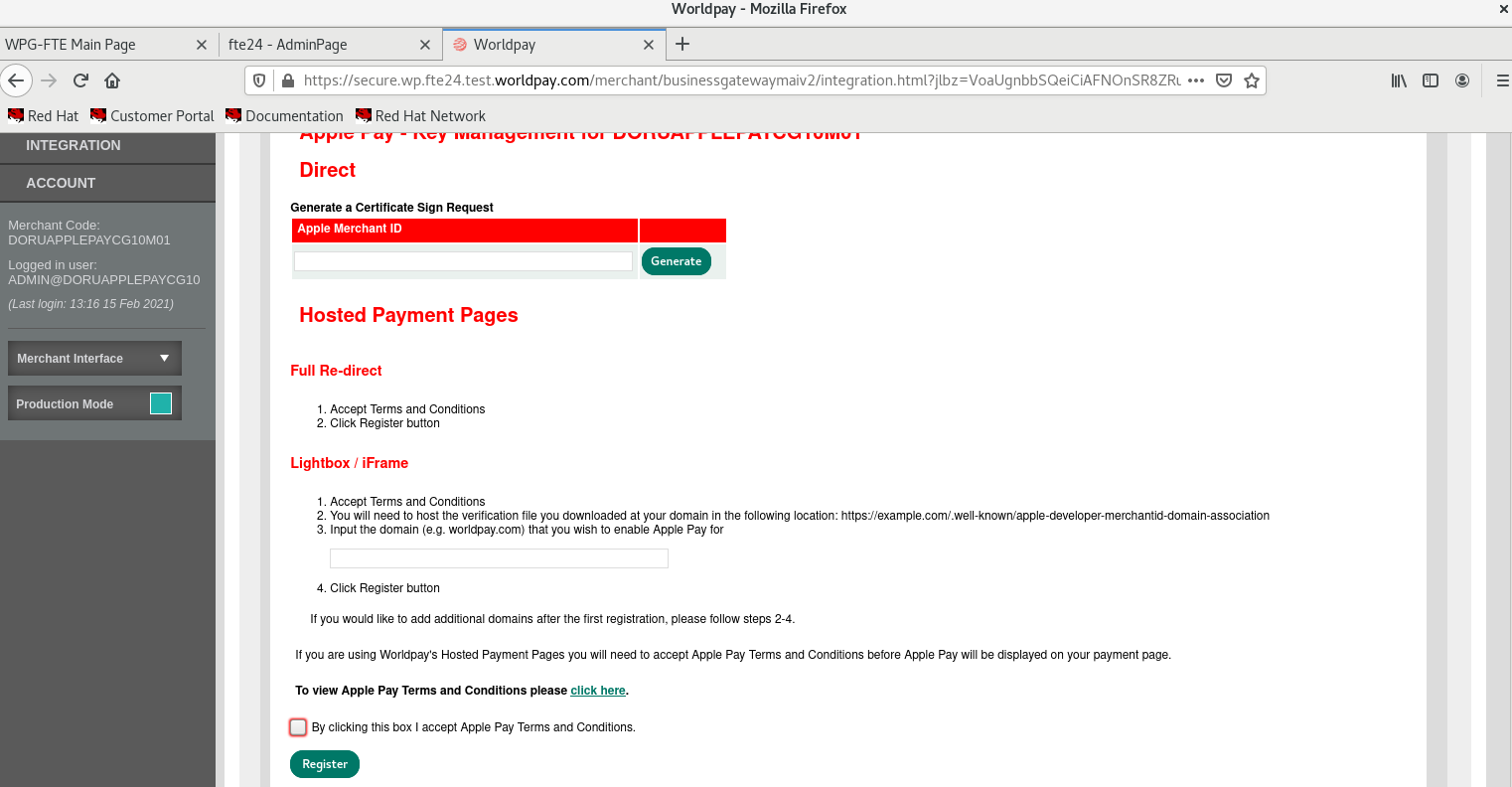This screenshot has height=787, width=1512.
Task: Go to the Firefox Home page
Action: click(112, 80)
